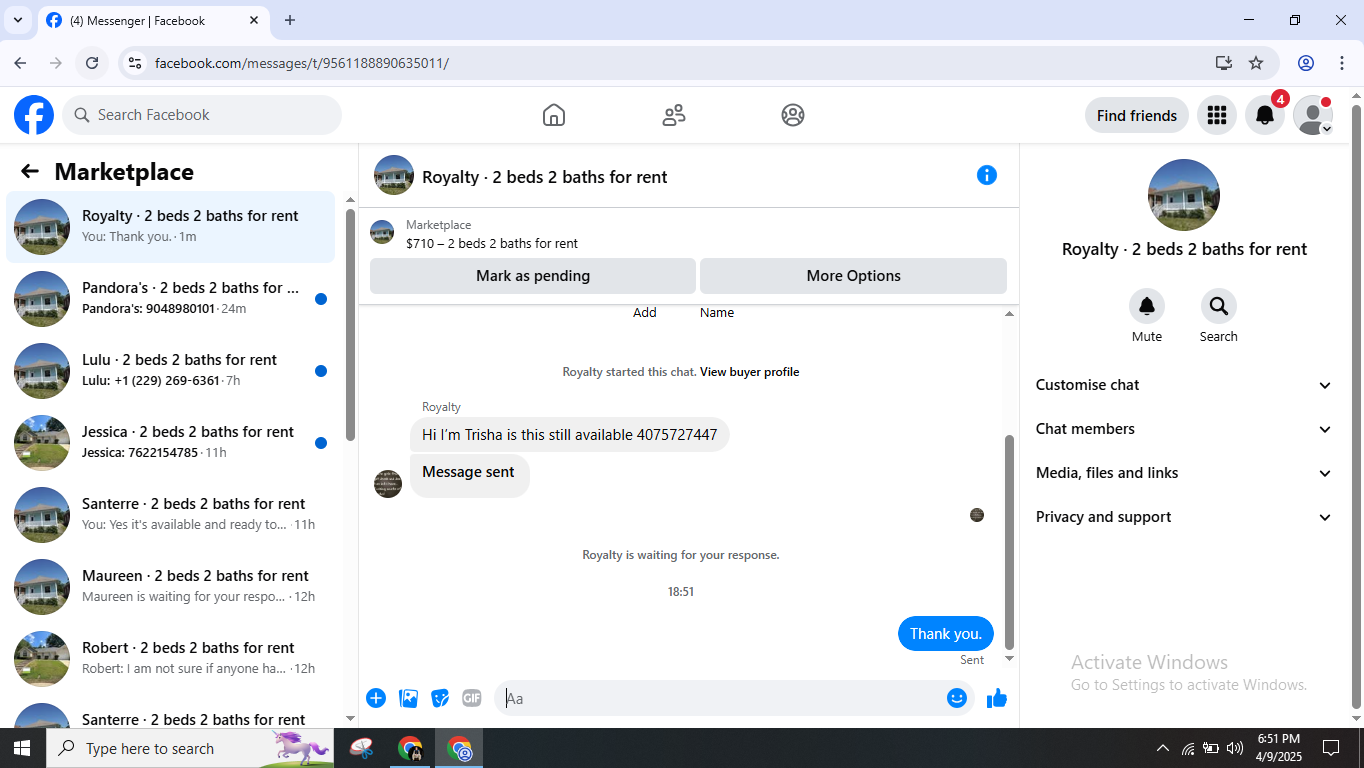The image size is (1364, 768).
Task: Open the Windows notification center
Action: pos(1331,748)
